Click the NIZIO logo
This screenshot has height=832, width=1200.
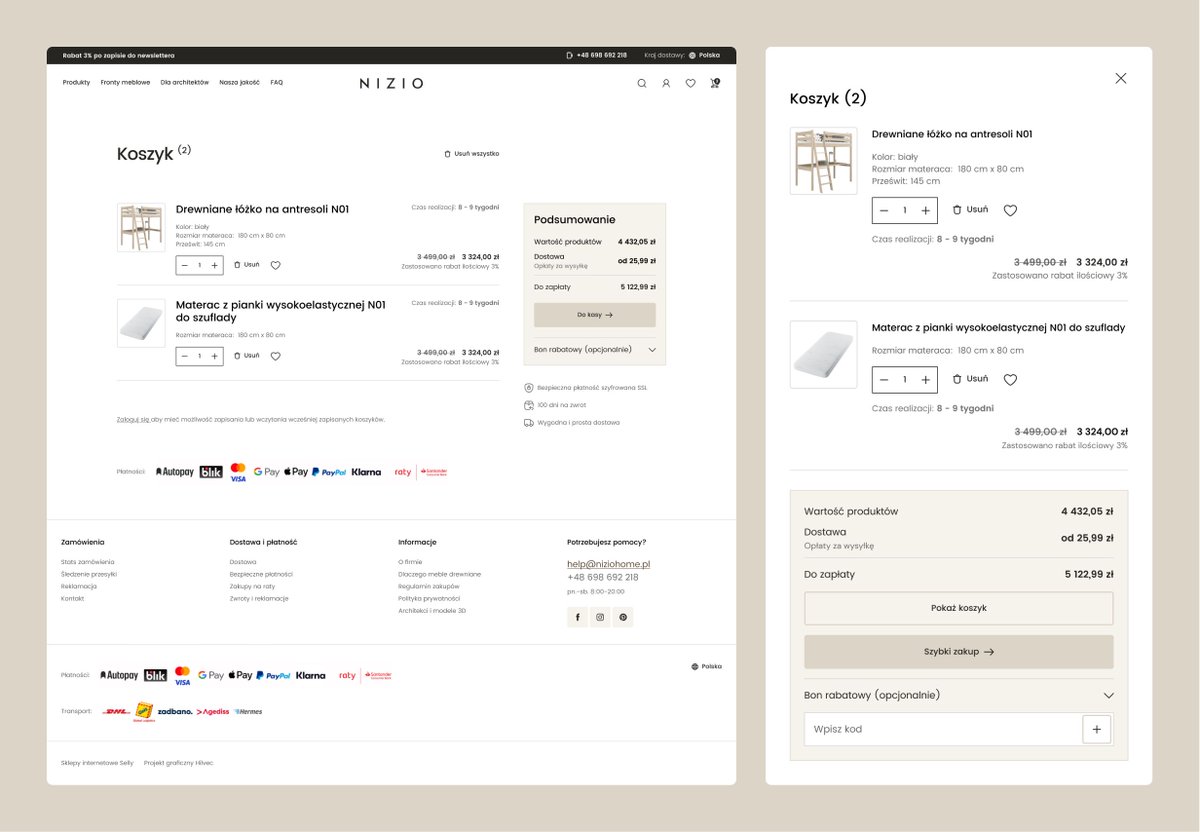pyautogui.click(x=391, y=83)
